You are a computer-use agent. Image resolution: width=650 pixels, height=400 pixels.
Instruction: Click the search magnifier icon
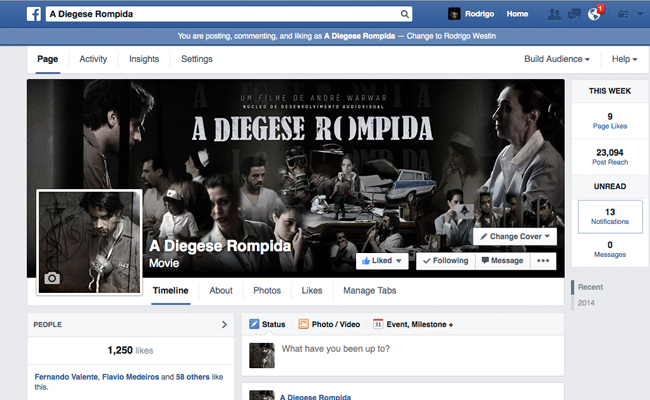(x=405, y=14)
